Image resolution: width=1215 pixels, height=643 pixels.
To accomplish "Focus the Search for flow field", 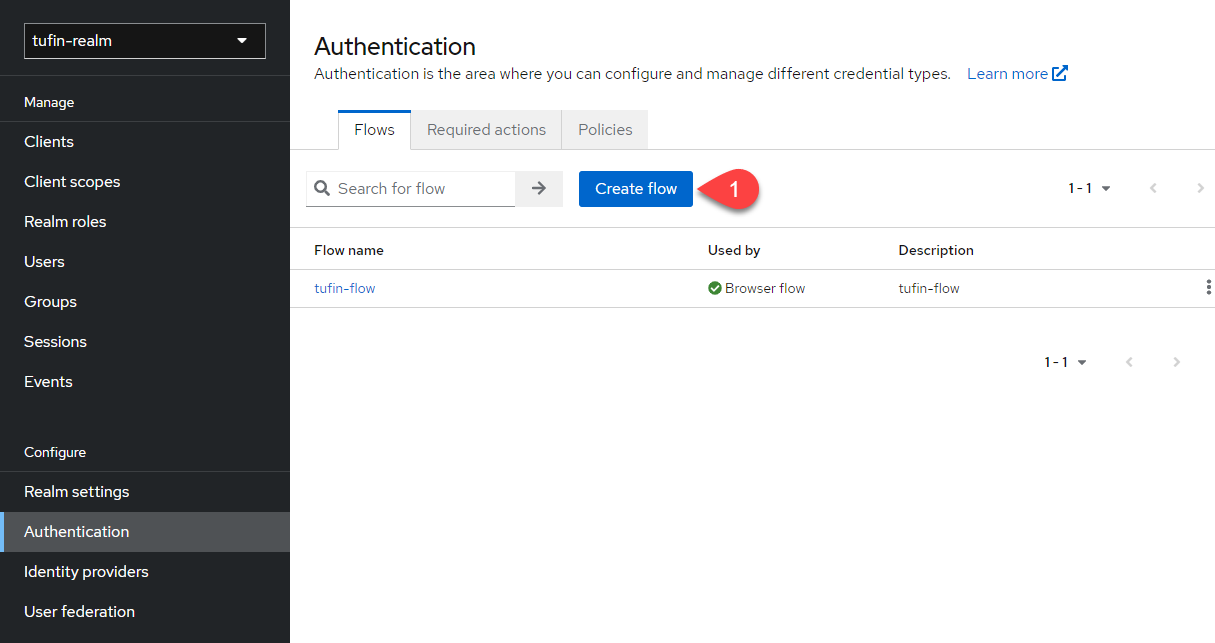I will tap(420, 188).
